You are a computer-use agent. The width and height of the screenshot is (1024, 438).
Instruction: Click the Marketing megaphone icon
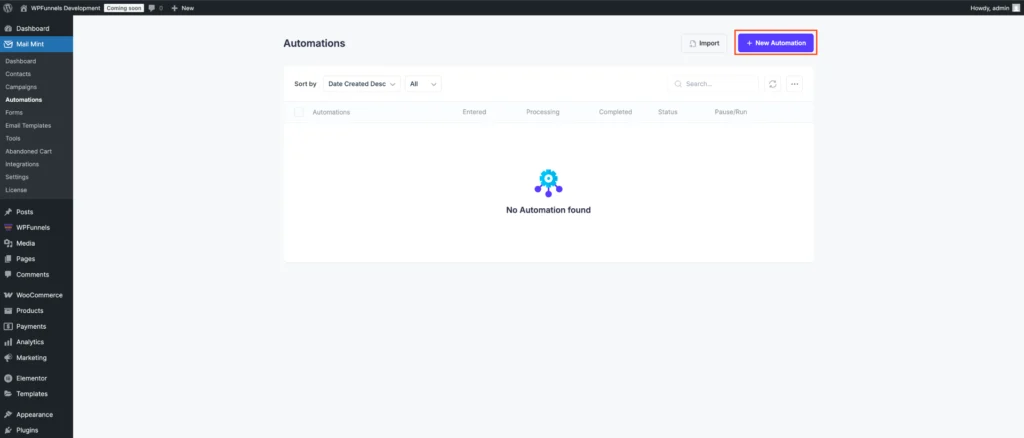pyautogui.click(x=8, y=358)
